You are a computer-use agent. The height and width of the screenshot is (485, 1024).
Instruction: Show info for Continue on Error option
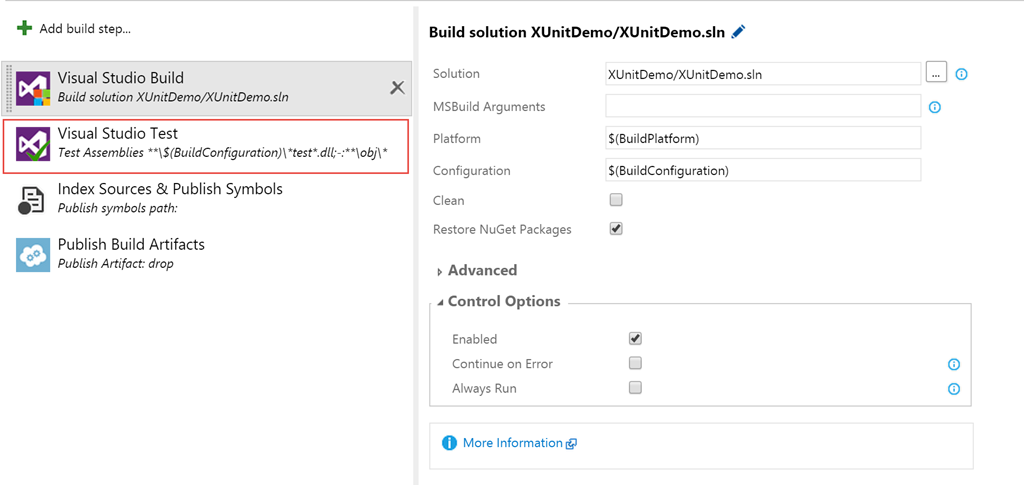click(x=953, y=364)
